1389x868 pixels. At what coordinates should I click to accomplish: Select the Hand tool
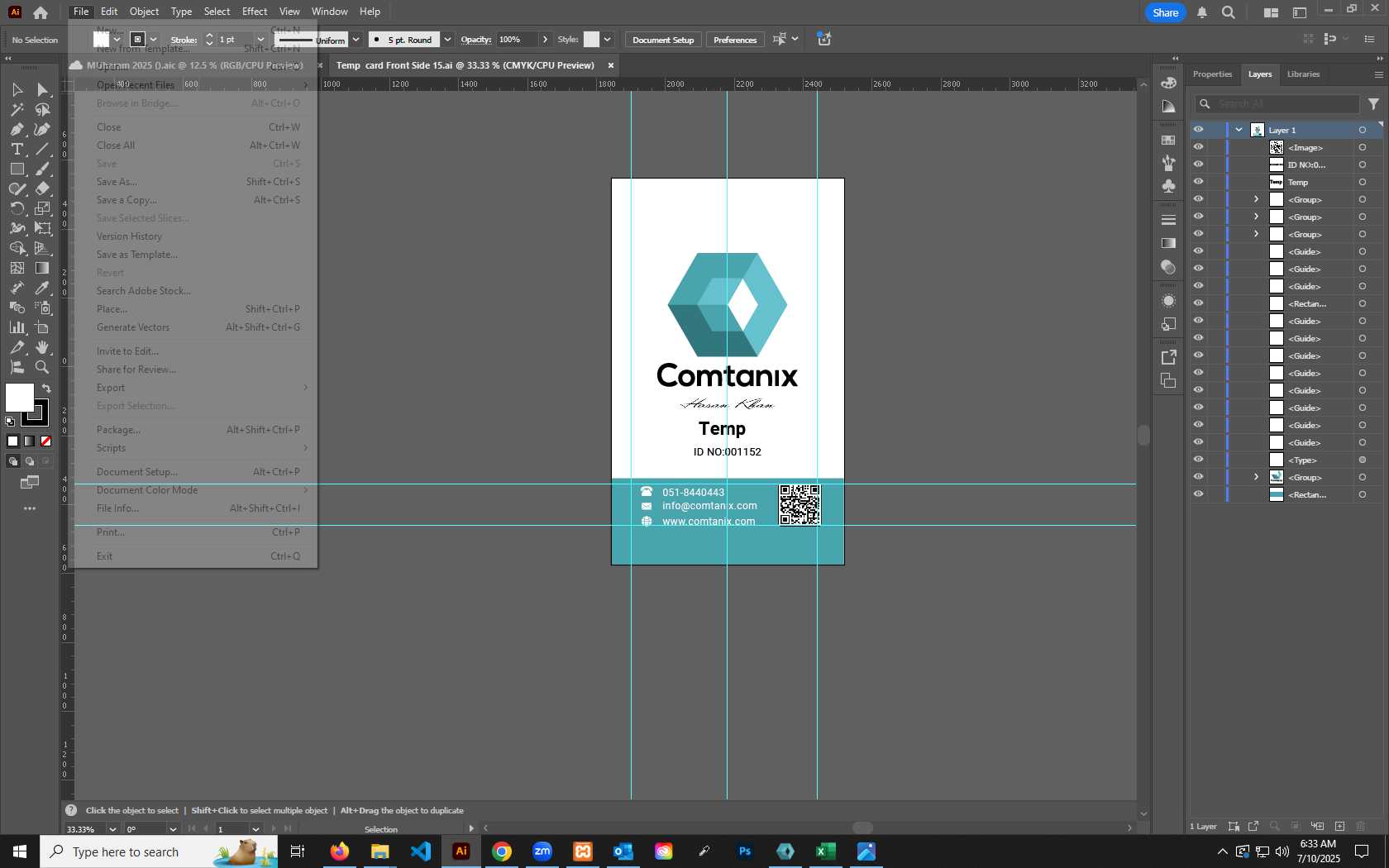tap(42, 347)
